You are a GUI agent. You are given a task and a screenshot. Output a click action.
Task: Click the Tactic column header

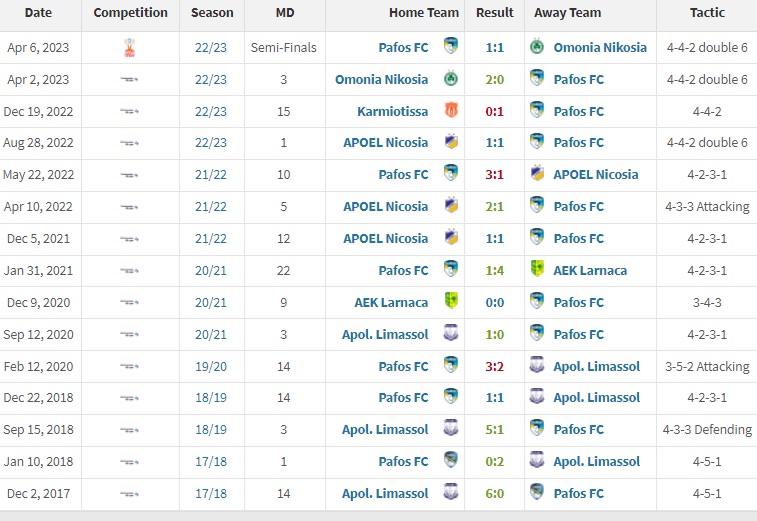(707, 13)
